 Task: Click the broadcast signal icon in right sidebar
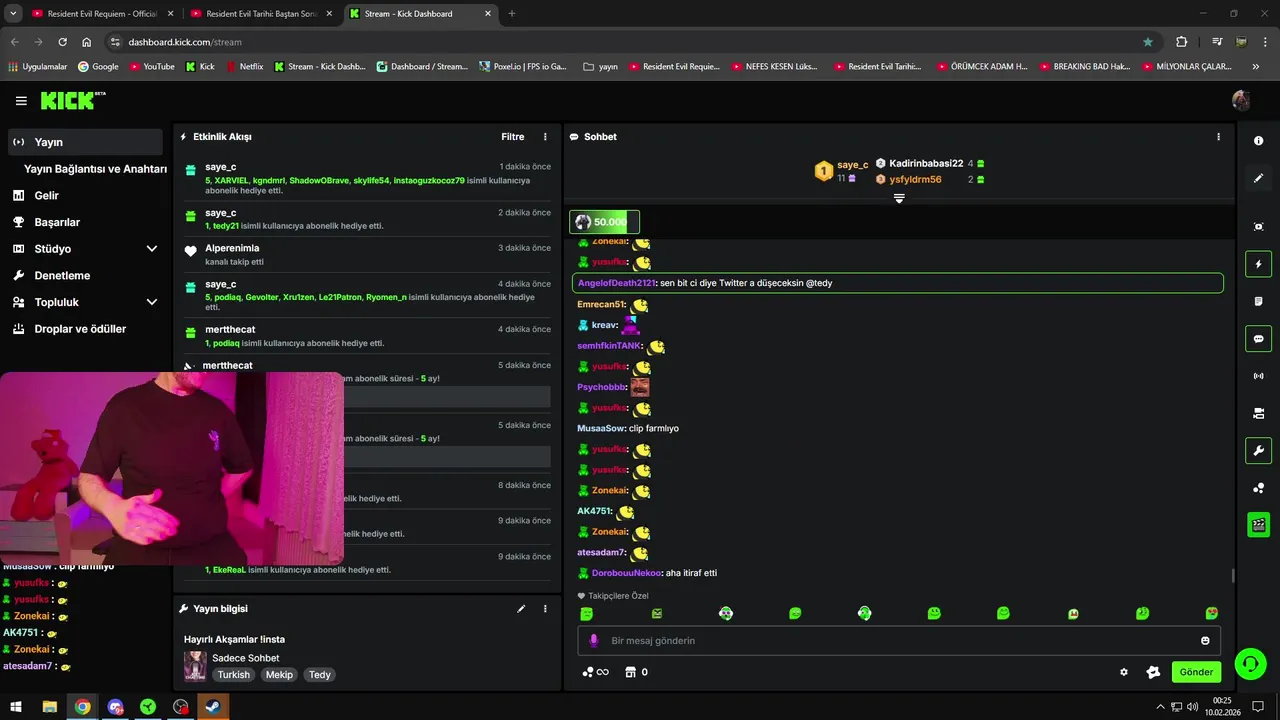pyautogui.click(x=1258, y=376)
